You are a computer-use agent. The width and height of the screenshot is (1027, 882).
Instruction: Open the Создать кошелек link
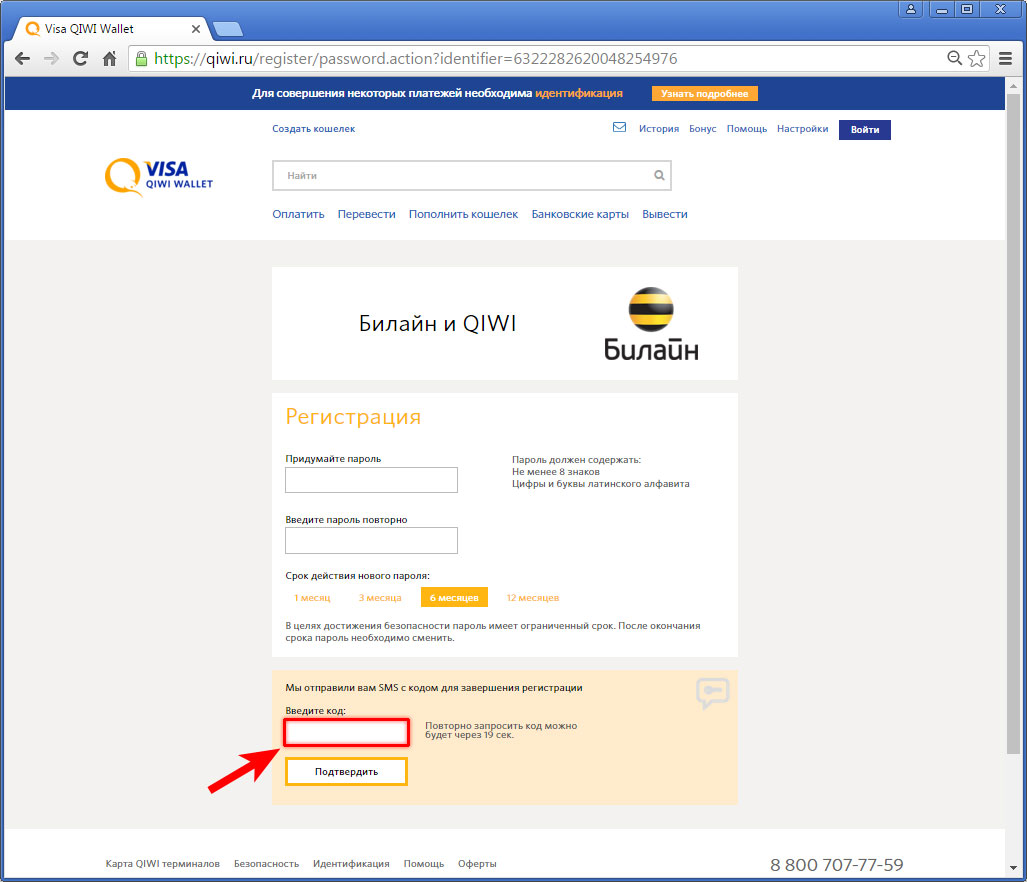(314, 129)
